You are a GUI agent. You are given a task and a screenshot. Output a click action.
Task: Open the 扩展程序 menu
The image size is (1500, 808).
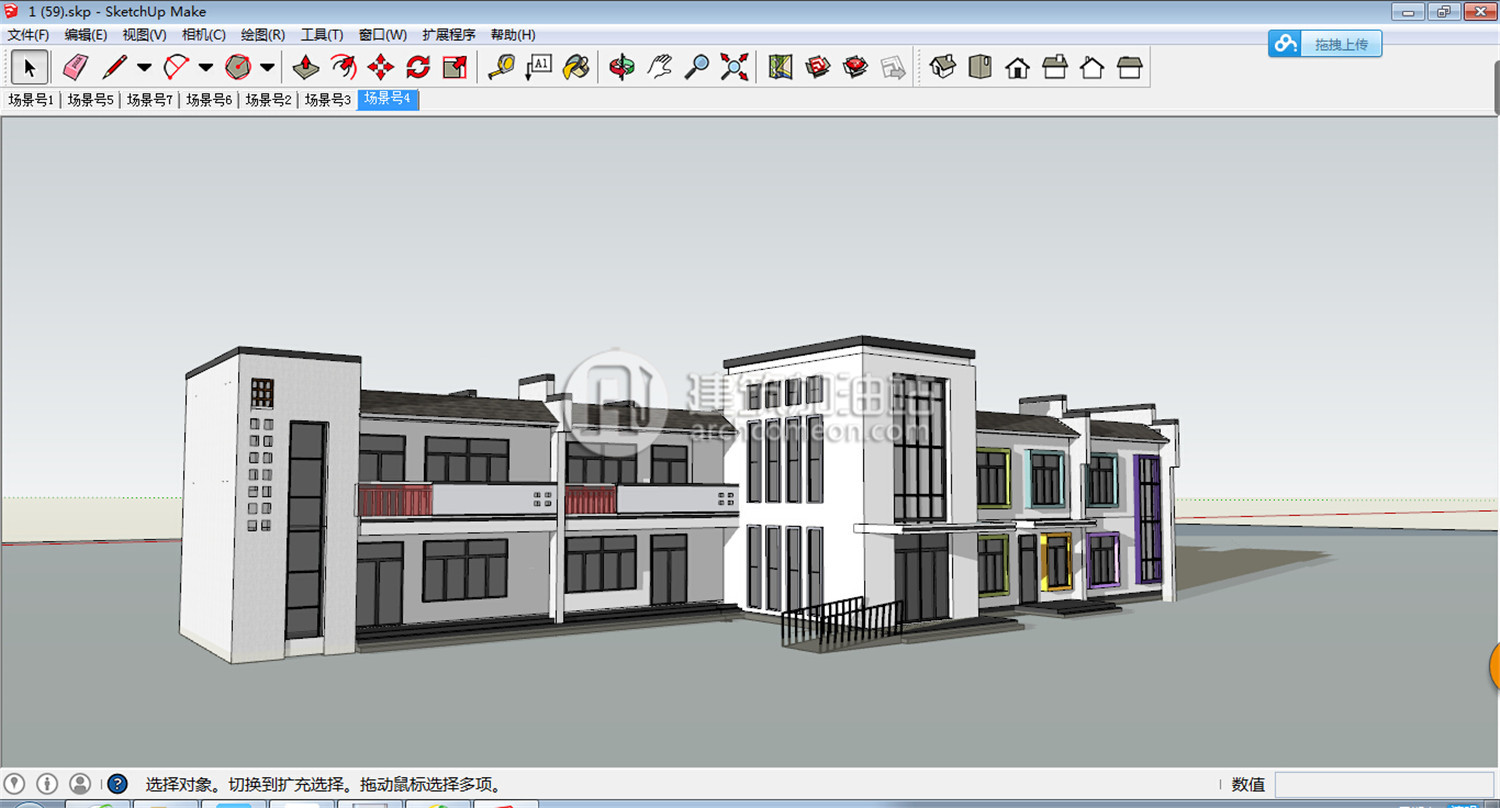coord(449,35)
